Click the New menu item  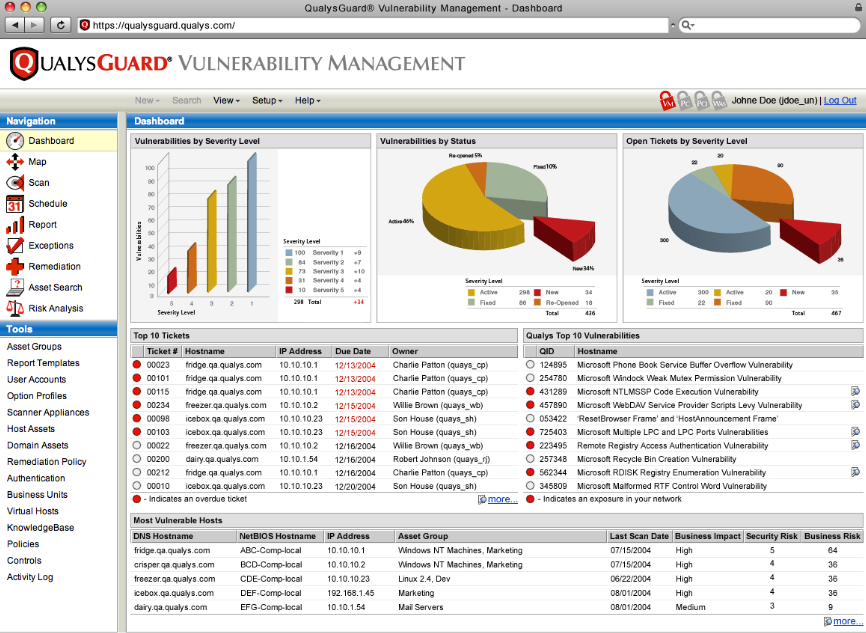click(x=148, y=100)
